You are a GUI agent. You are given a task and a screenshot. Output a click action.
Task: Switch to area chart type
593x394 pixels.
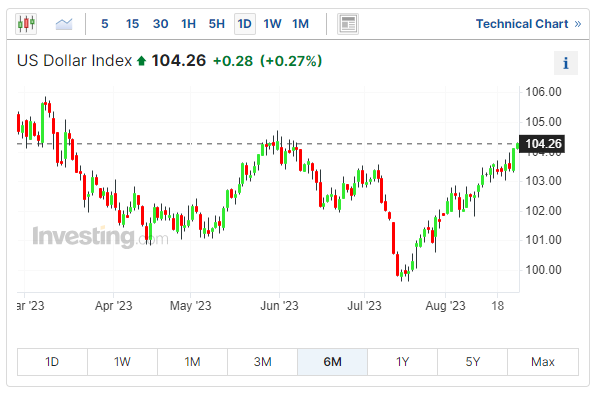pos(64,24)
